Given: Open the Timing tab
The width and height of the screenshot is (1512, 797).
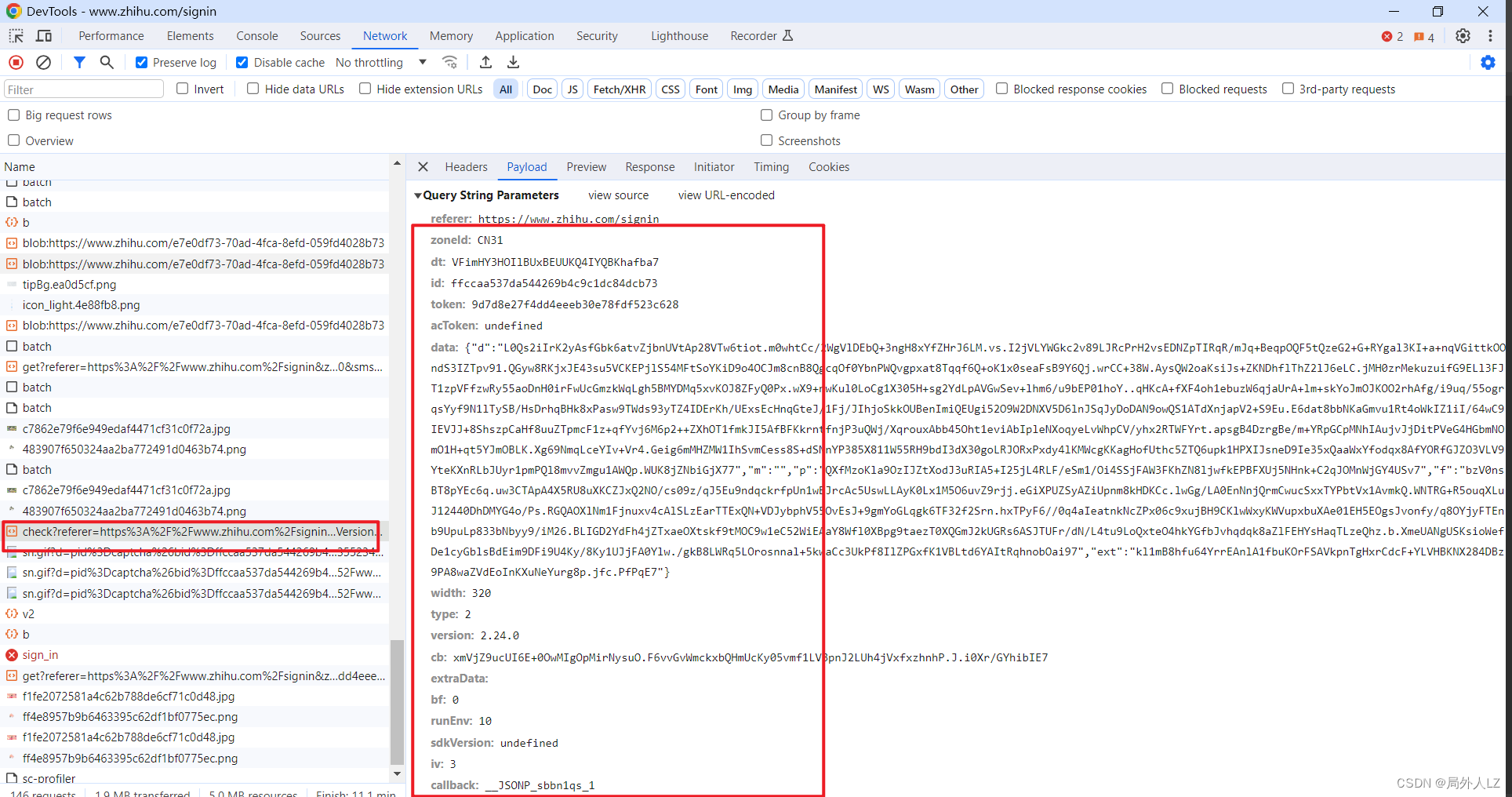Looking at the screenshot, I should pos(772,167).
